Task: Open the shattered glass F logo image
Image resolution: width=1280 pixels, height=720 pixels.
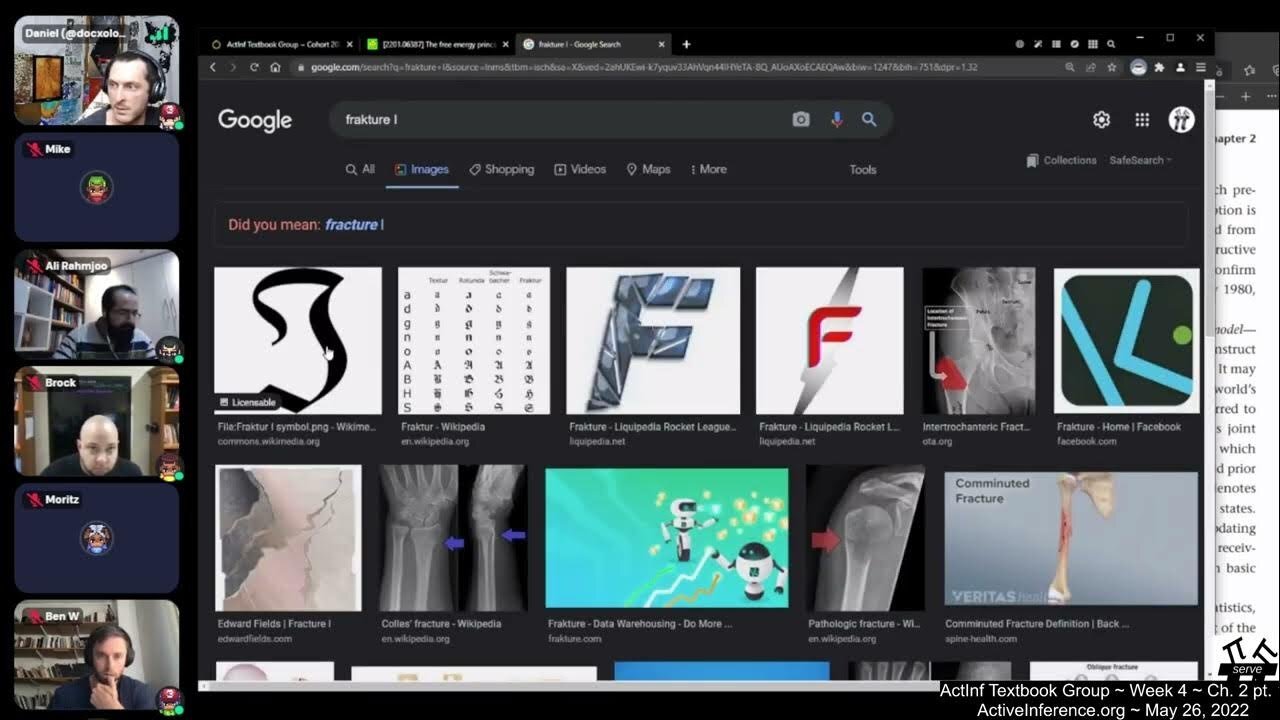Action: [653, 340]
